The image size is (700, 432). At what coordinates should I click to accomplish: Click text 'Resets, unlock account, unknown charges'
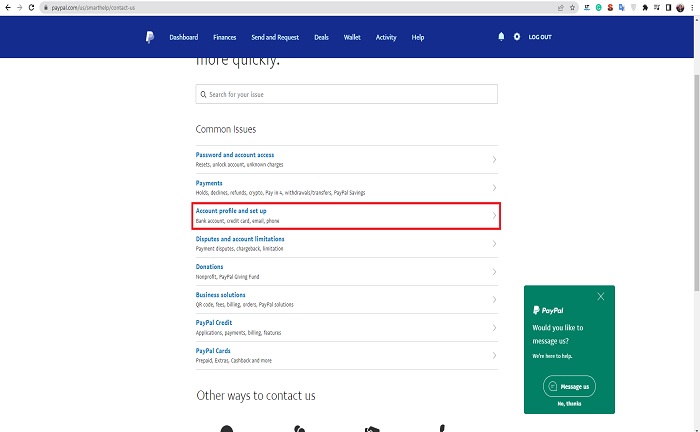(239, 165)
